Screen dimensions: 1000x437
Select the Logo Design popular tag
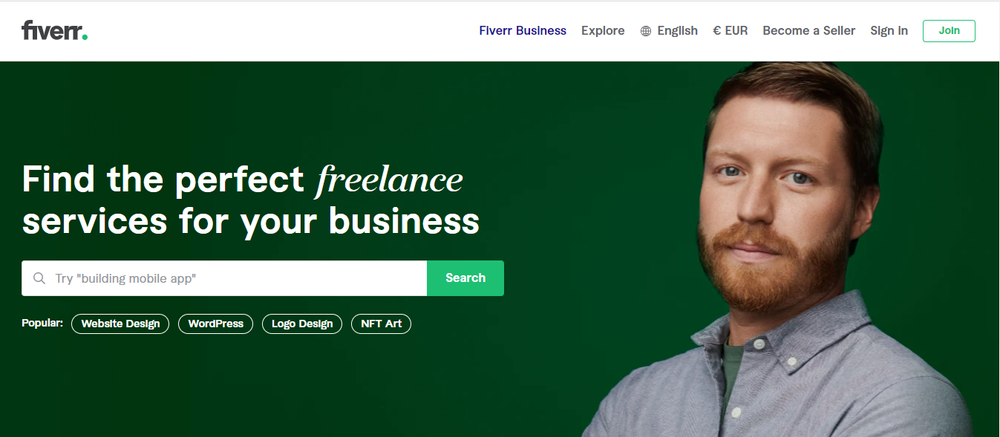(x=302, y=323)
